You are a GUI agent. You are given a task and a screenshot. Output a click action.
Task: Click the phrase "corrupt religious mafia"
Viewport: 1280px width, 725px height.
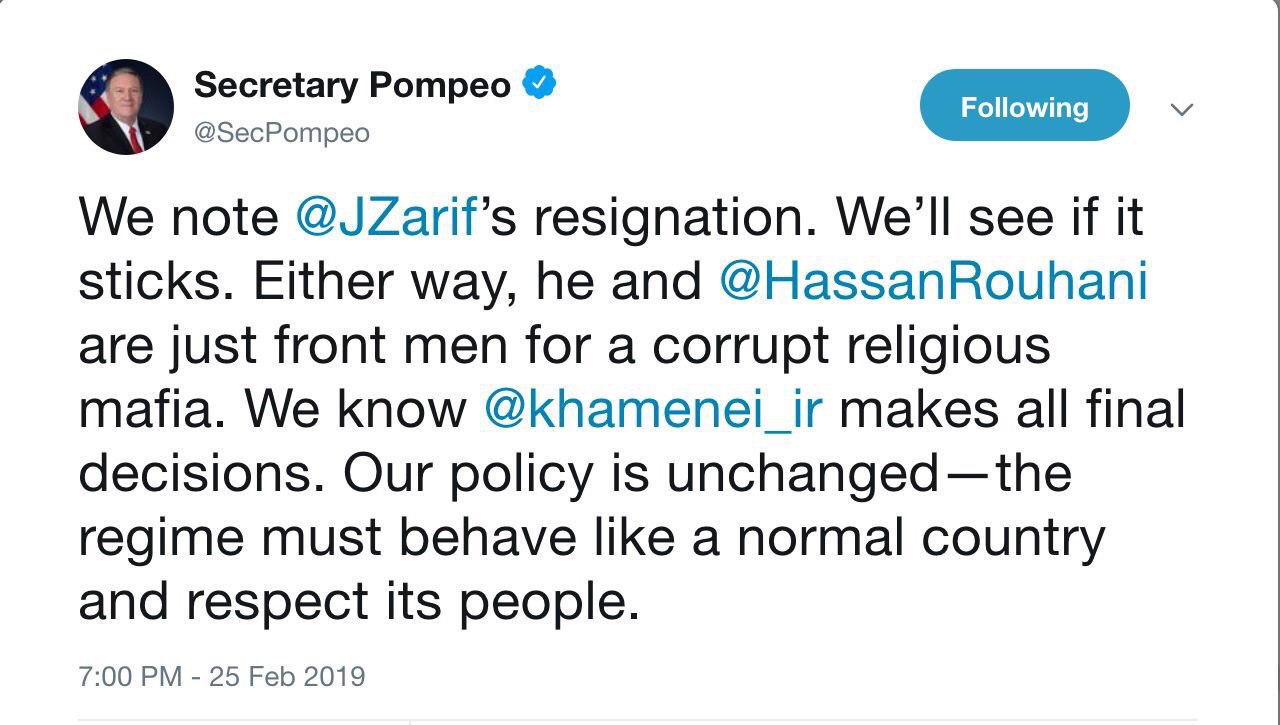click(850, 345)
